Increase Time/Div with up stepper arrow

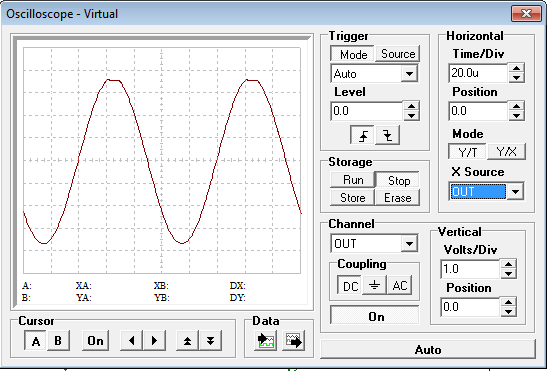(516, 68)
